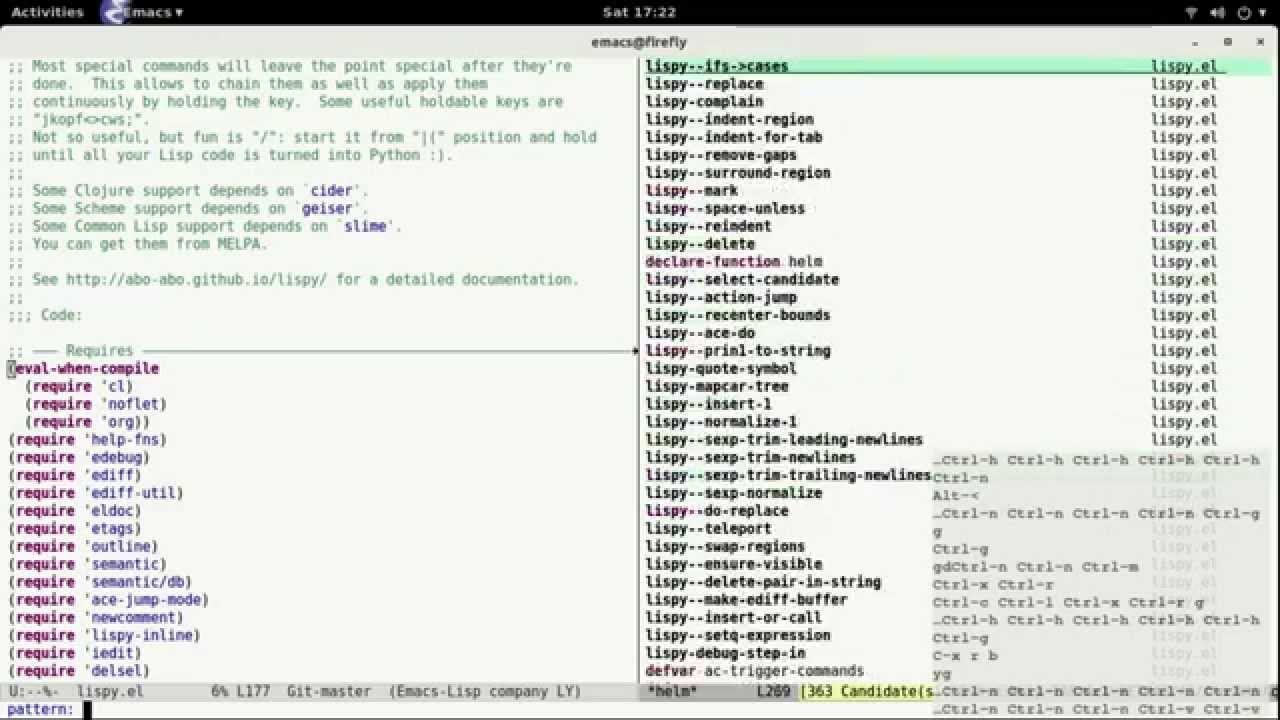Click the 363 Candidate(s) status text
This screenshot has height=720, width=1280.
click(868, 692)
